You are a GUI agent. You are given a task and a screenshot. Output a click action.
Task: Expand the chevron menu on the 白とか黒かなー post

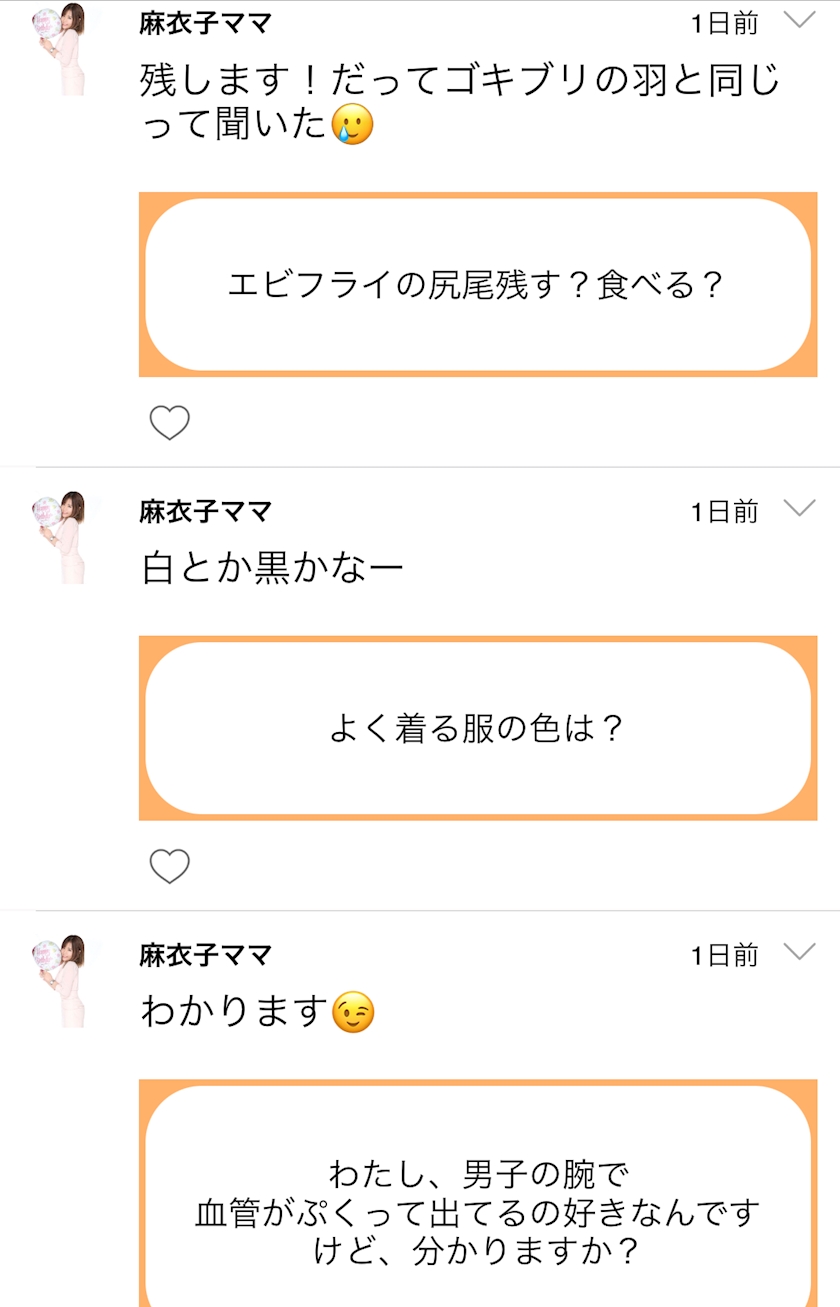pyautogui.click(x=799, y=509)
